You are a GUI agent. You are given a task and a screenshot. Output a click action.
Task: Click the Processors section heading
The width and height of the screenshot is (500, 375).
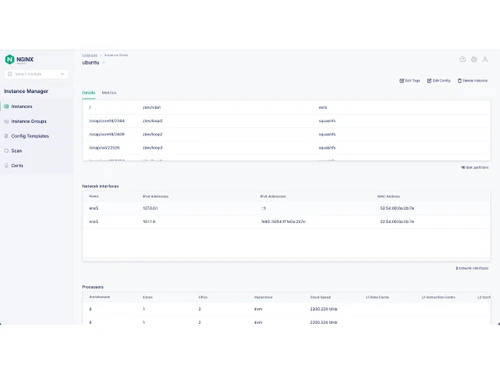(x=93, y=287)
